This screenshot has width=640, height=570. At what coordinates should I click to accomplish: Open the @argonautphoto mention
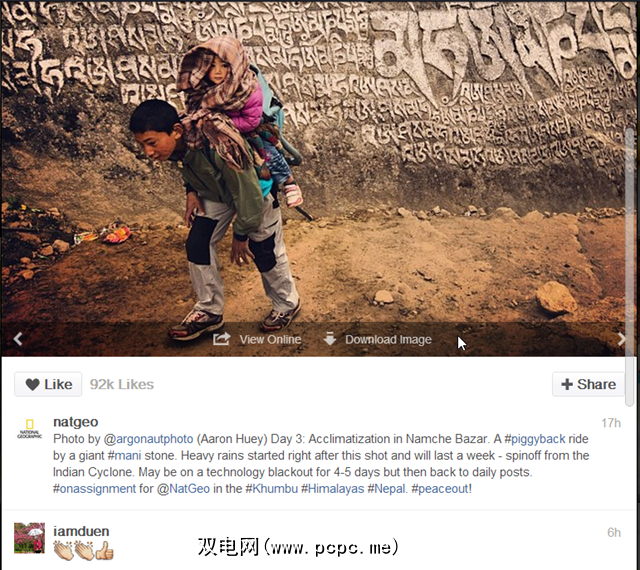click(x=149, y=439)
